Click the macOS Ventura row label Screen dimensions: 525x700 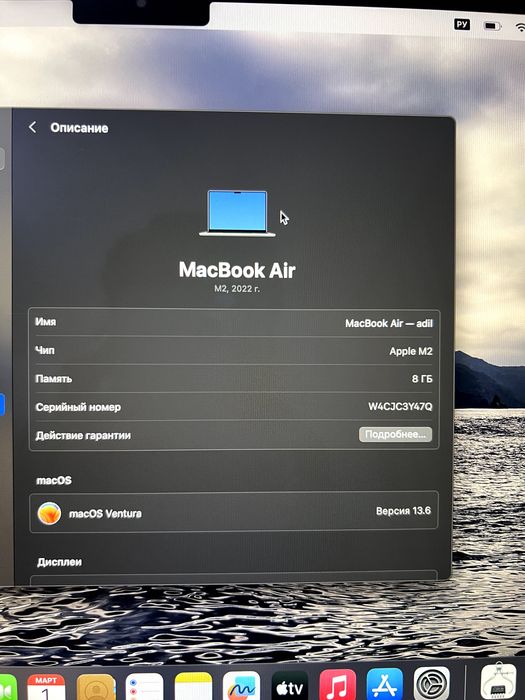105,514
